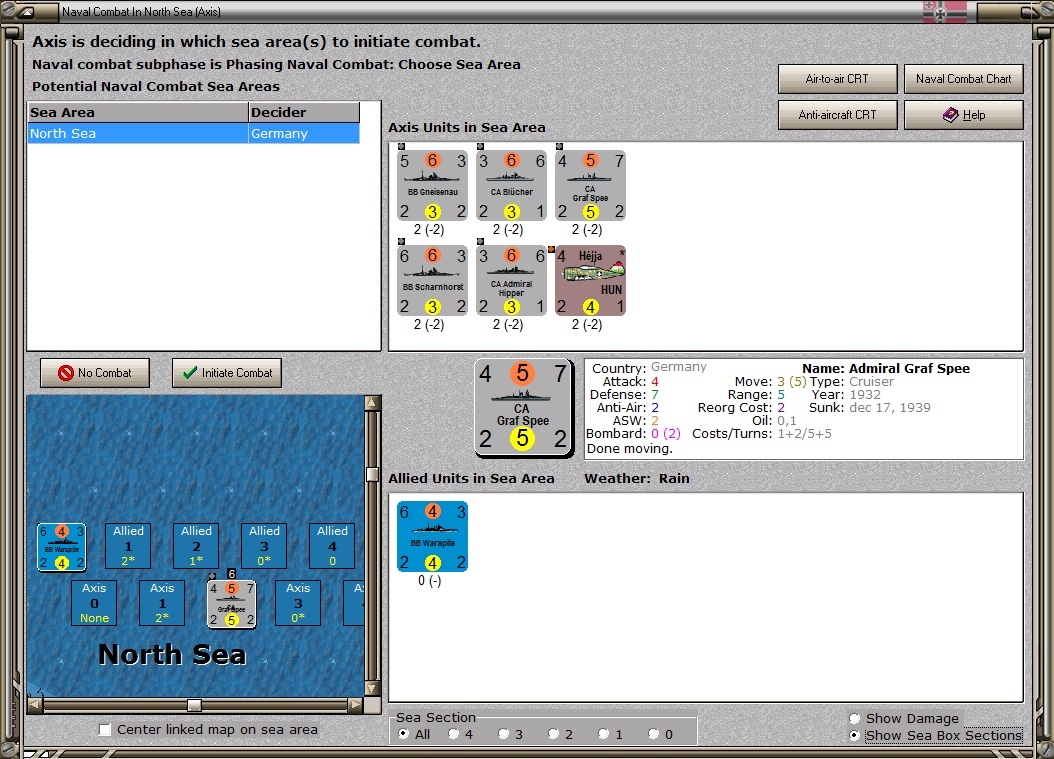
Task: Select the BB Gneisenau unit counter
Action: 432,186
